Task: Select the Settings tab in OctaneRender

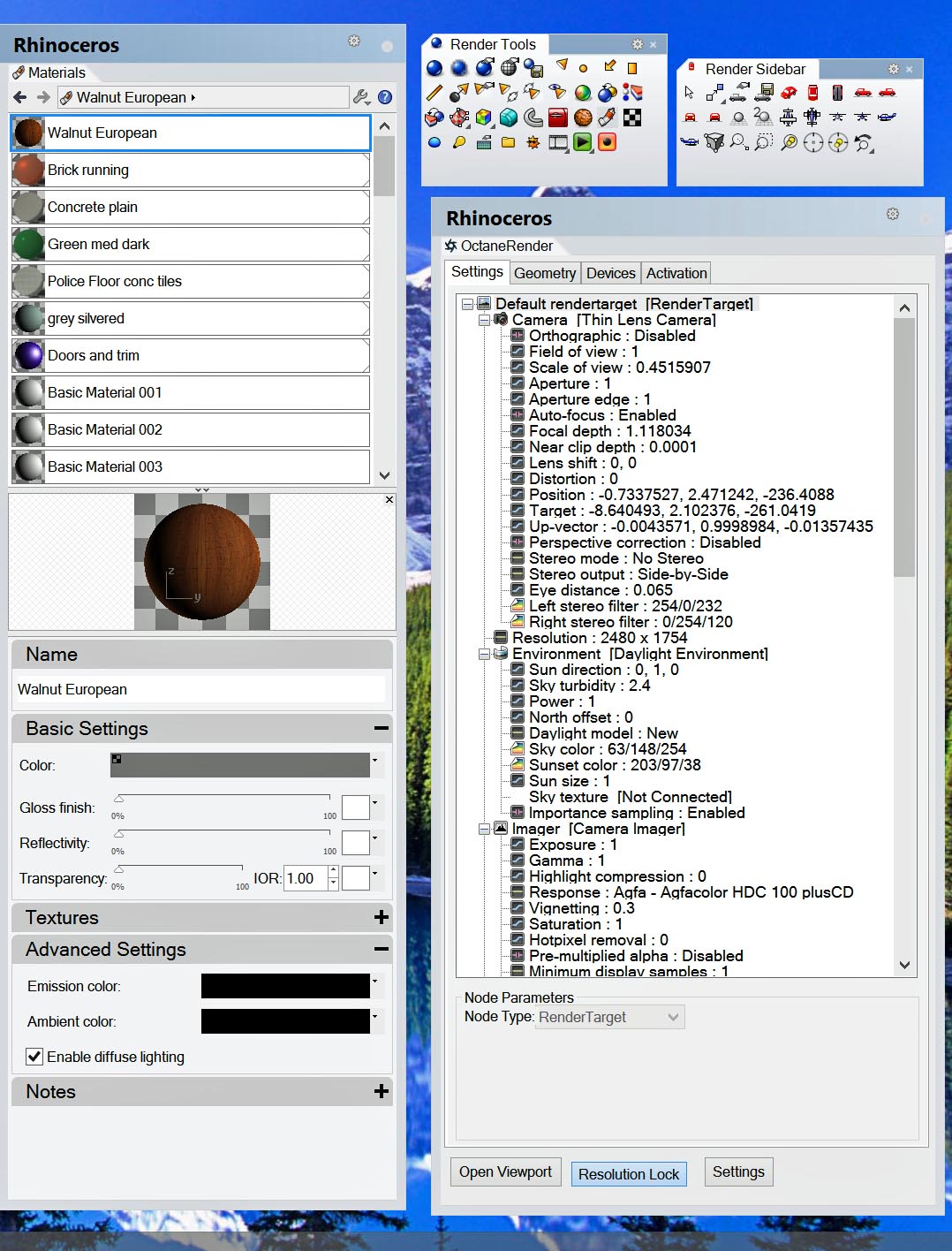Action: point(477,271)
